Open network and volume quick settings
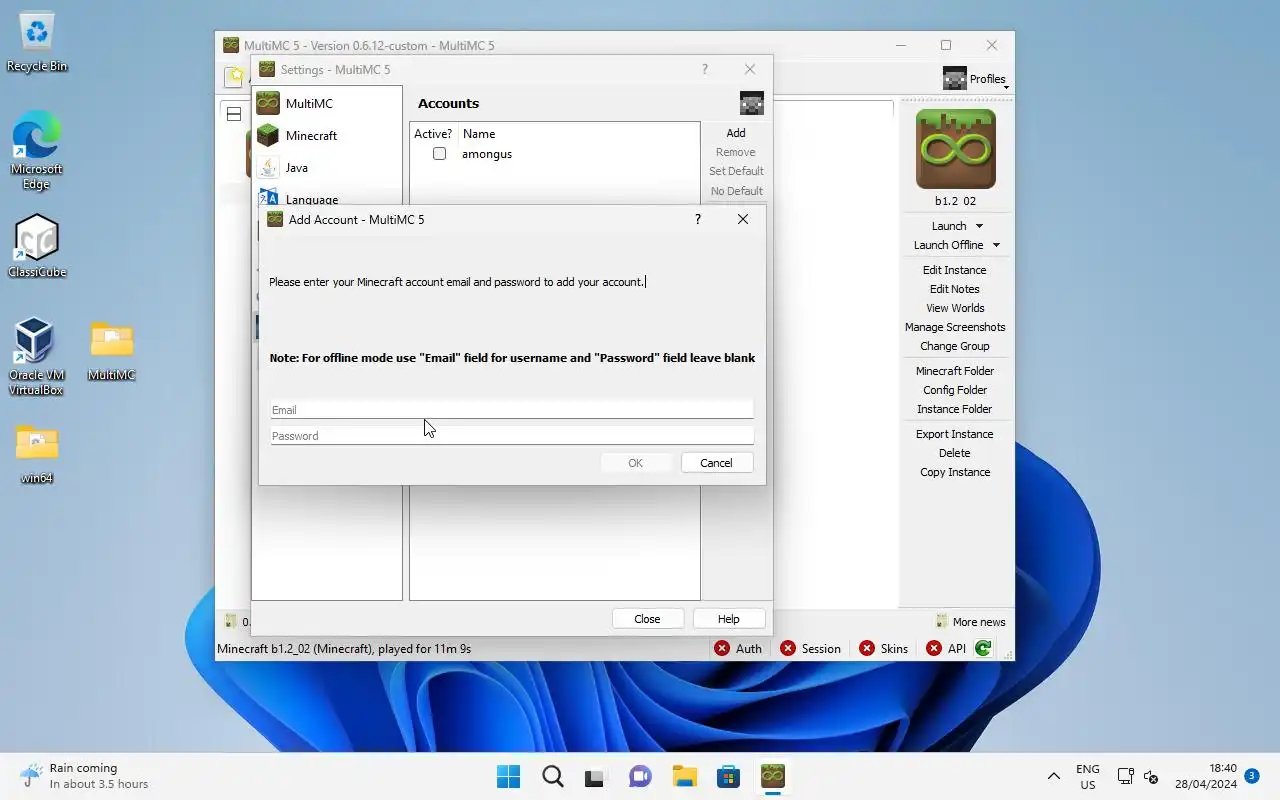 pyautogui.click(x=1137, y=776)
